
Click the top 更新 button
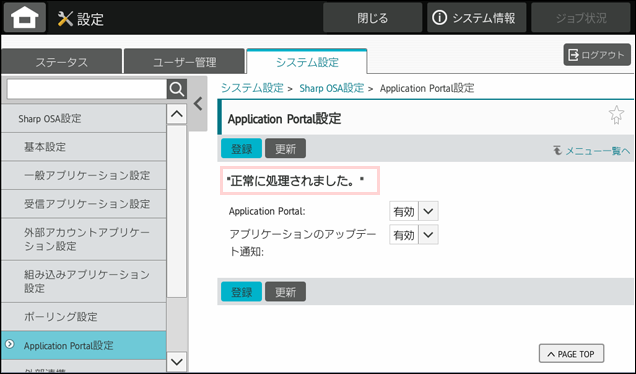[286, 148]
